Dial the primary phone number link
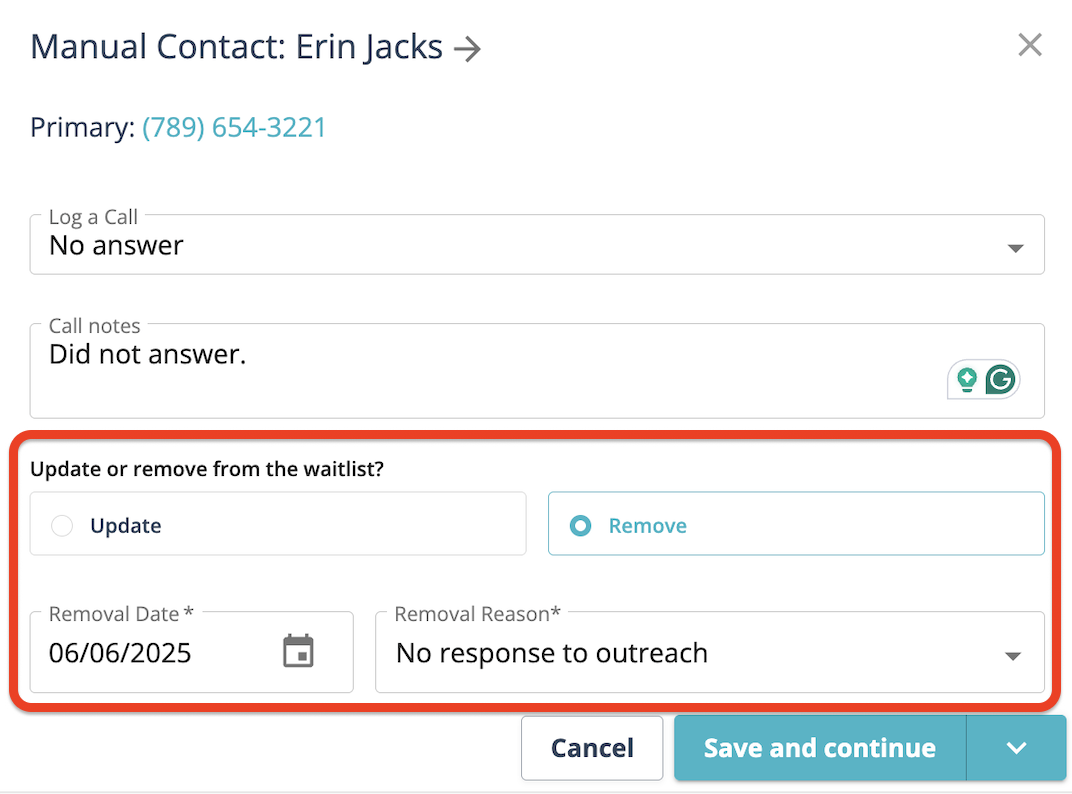Viewport: 1072px width, 794px height. [234, 128]
